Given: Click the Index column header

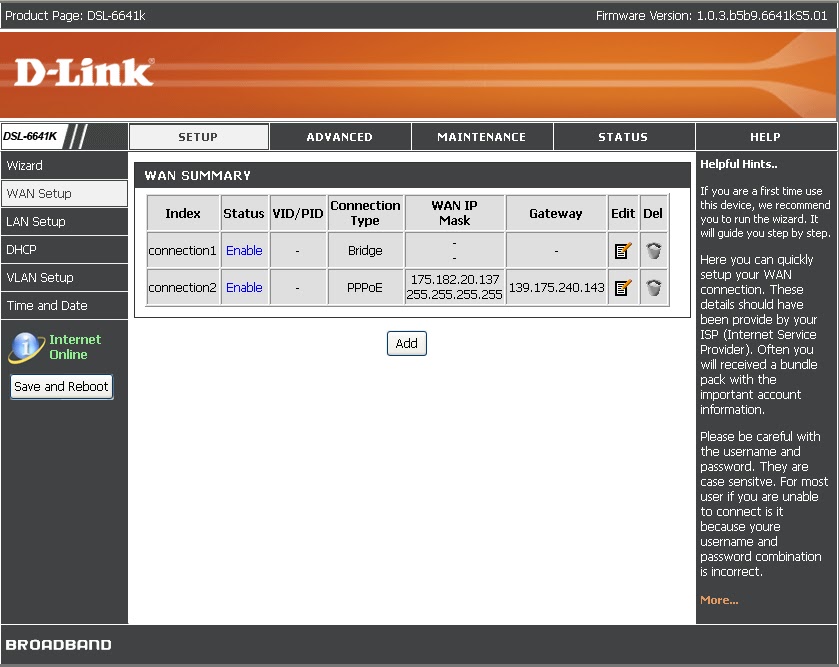Looking at the screenshot, I should (182, 213).
